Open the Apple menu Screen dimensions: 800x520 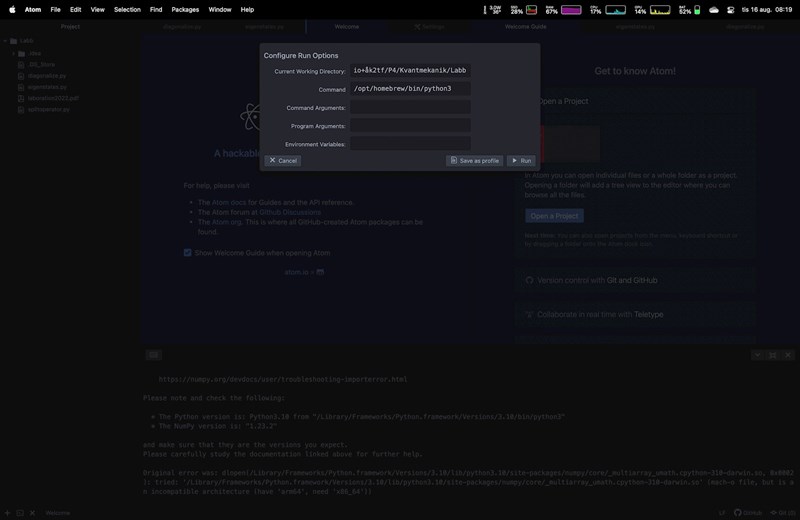click(12, 9)
